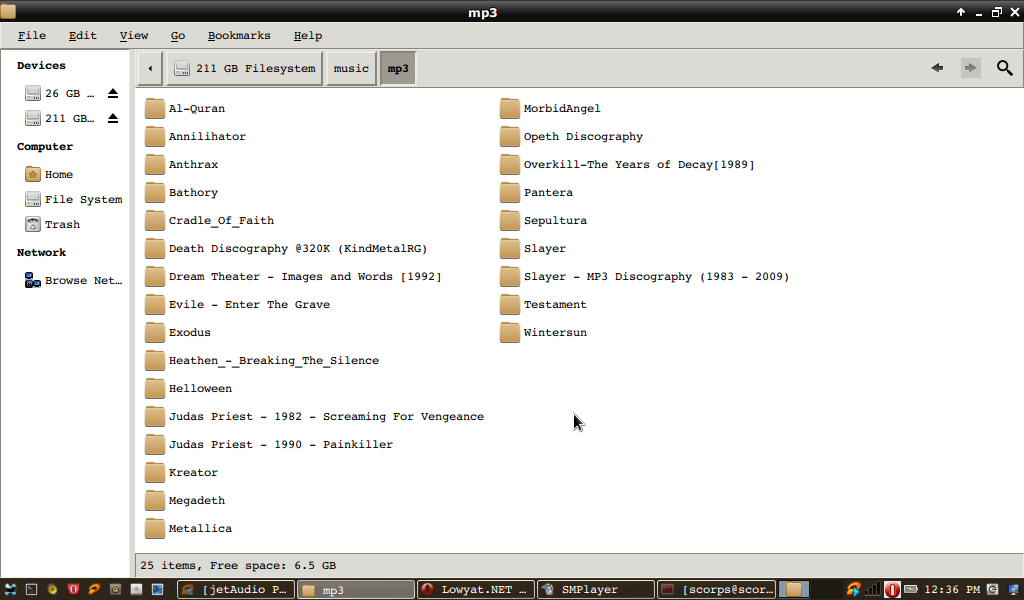The image size is (1024, 600).
Task: Click the 12:36 PM taskbar clock
Action: 951,590
